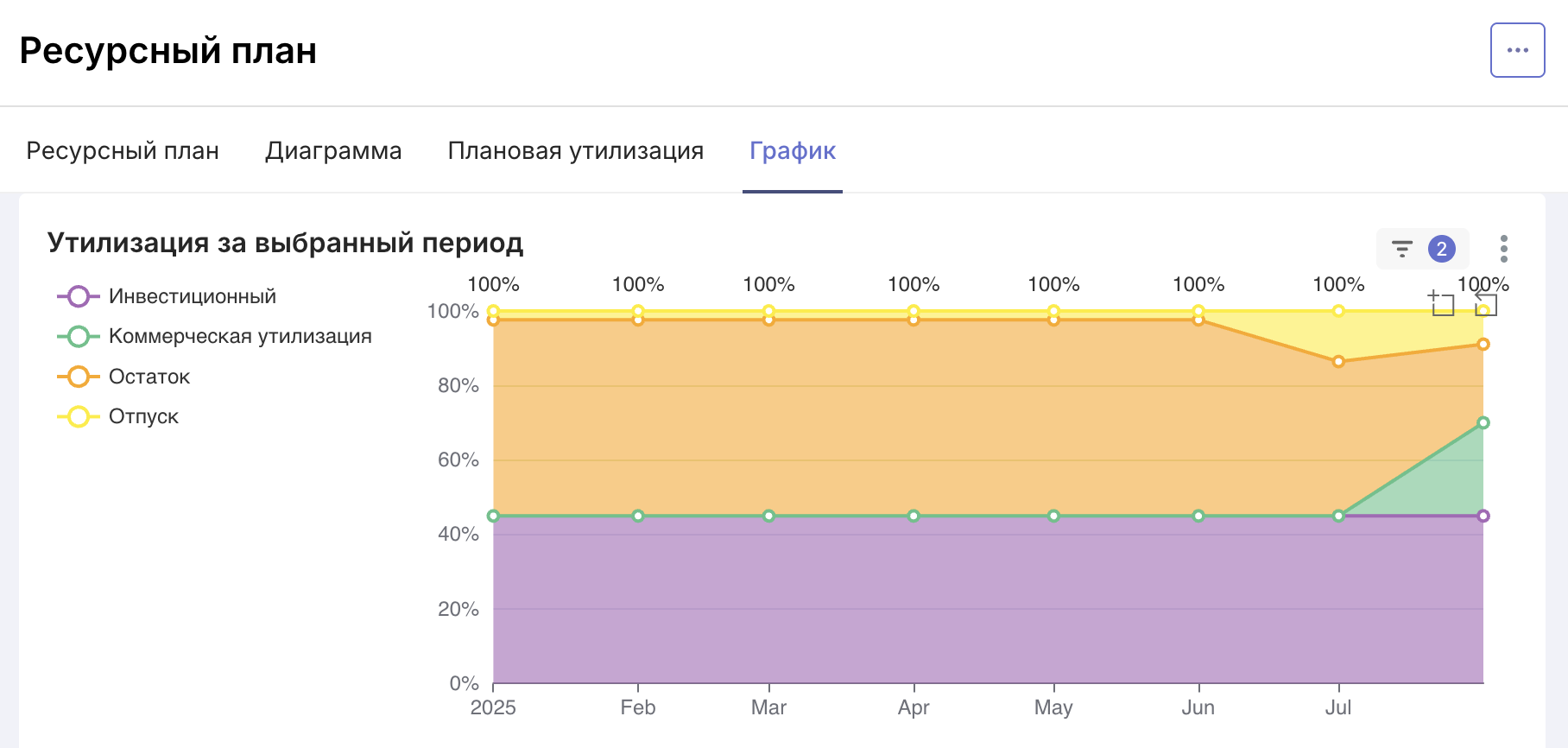
Task: Toggle the Остаток legend series
Action: 123,377
